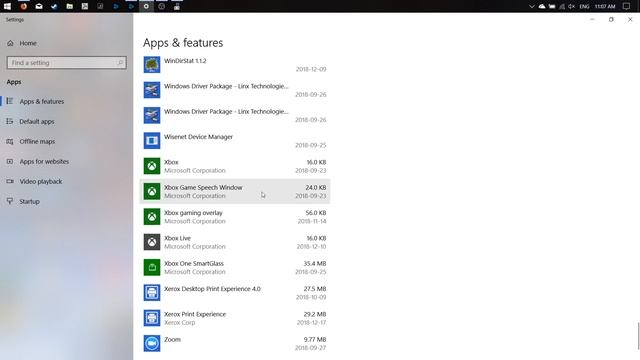The image size is (640, 360).
Task: Select the WinDirStat 1.1.2 tree icon
Action: coord(152,64)
